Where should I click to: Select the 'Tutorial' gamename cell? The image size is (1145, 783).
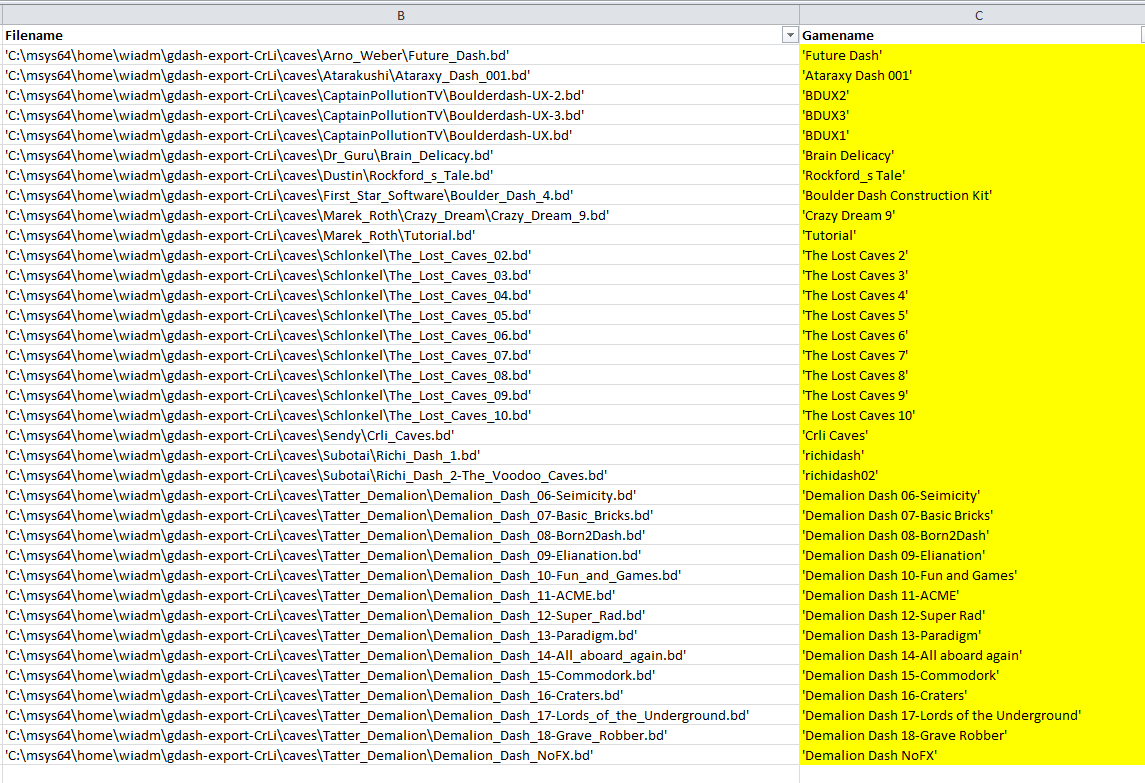(x=970, y=236)
